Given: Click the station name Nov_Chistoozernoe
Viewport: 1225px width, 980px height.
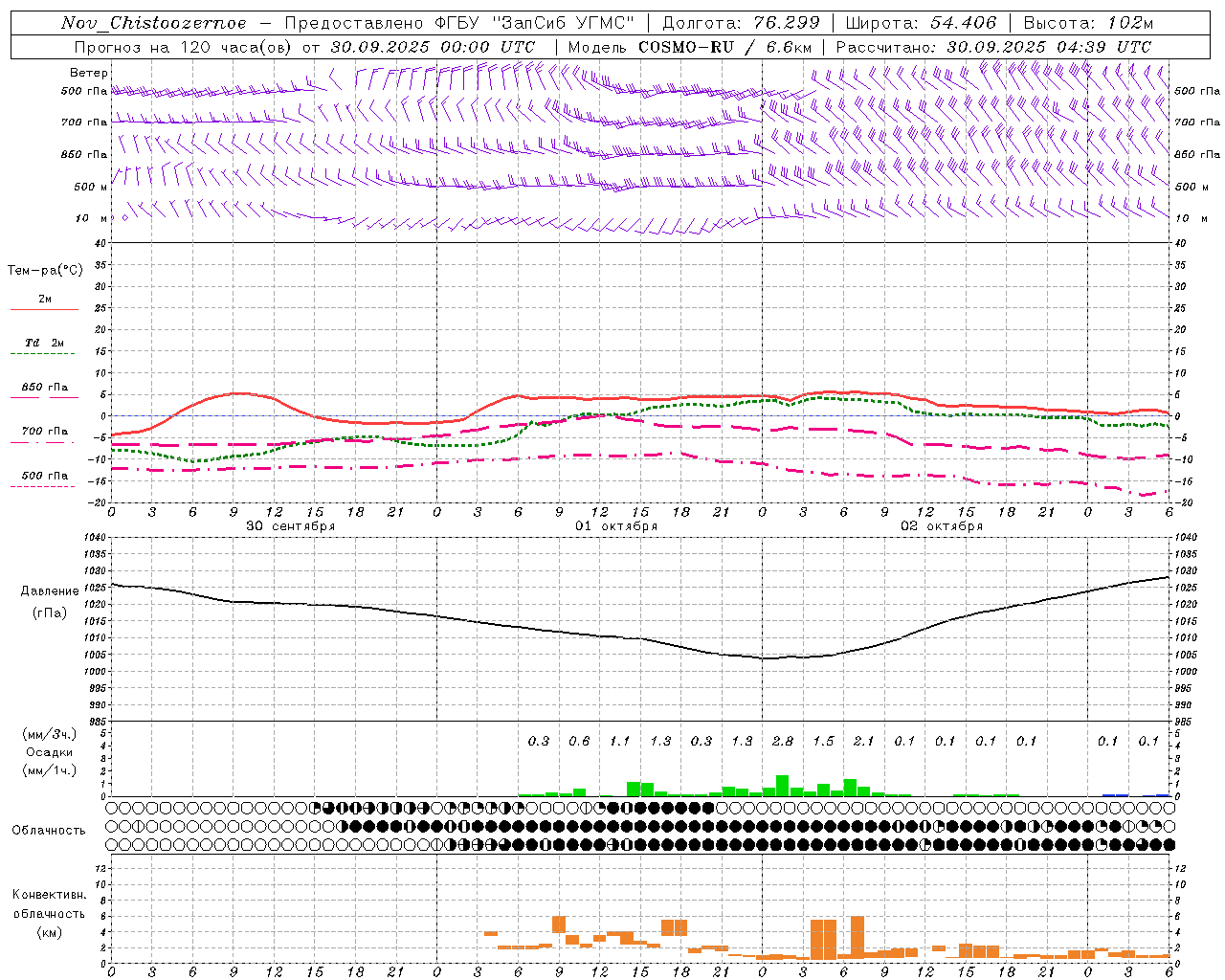Looking at the screenshot, I should (154, 23).
